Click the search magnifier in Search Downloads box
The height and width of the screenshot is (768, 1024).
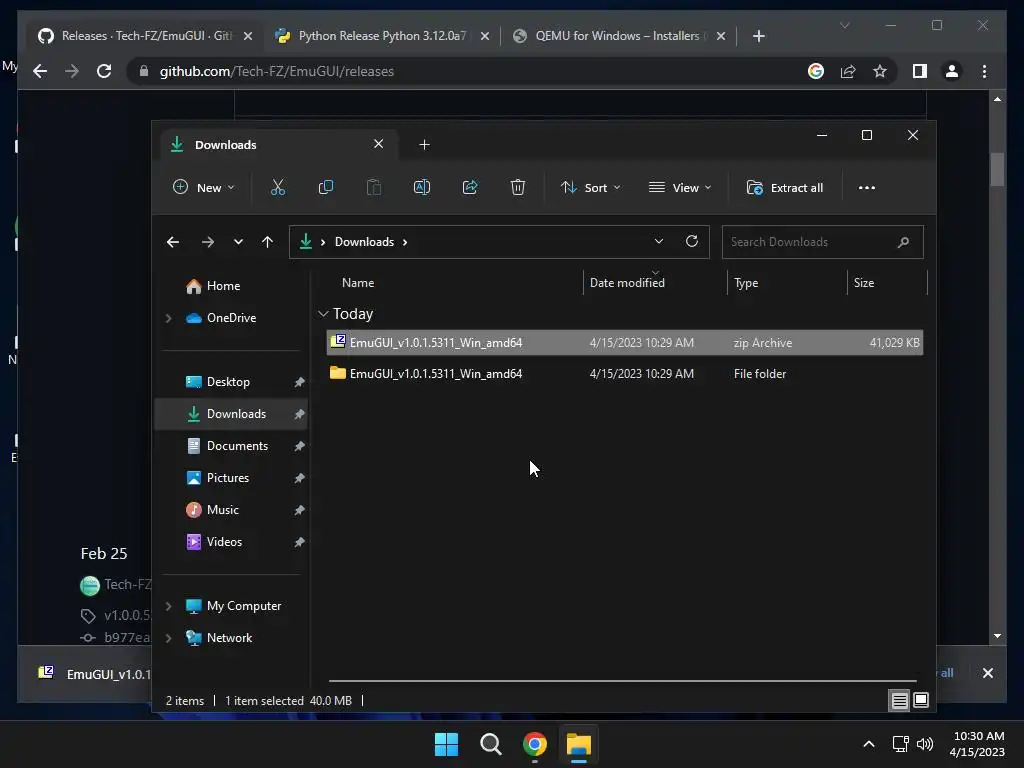[903, 242]
